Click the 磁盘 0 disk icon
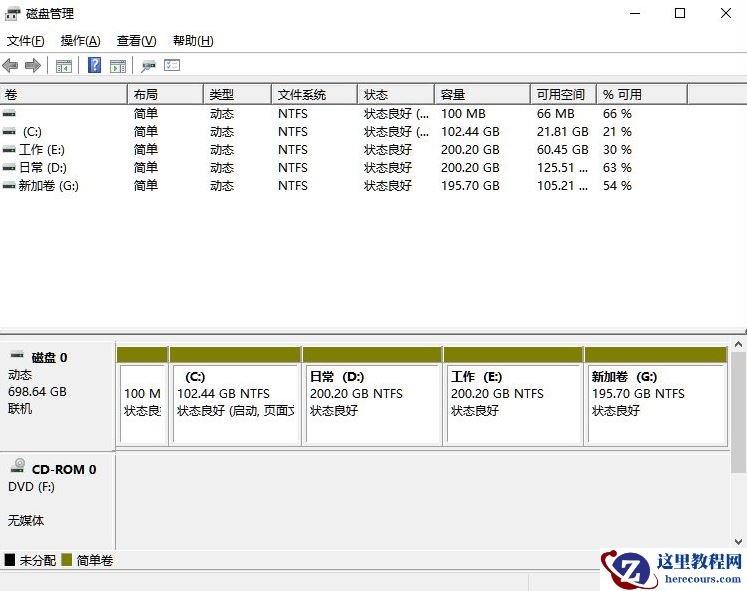Screen dimensions: 747x591 pyautogui.click(x=17, y=355)
